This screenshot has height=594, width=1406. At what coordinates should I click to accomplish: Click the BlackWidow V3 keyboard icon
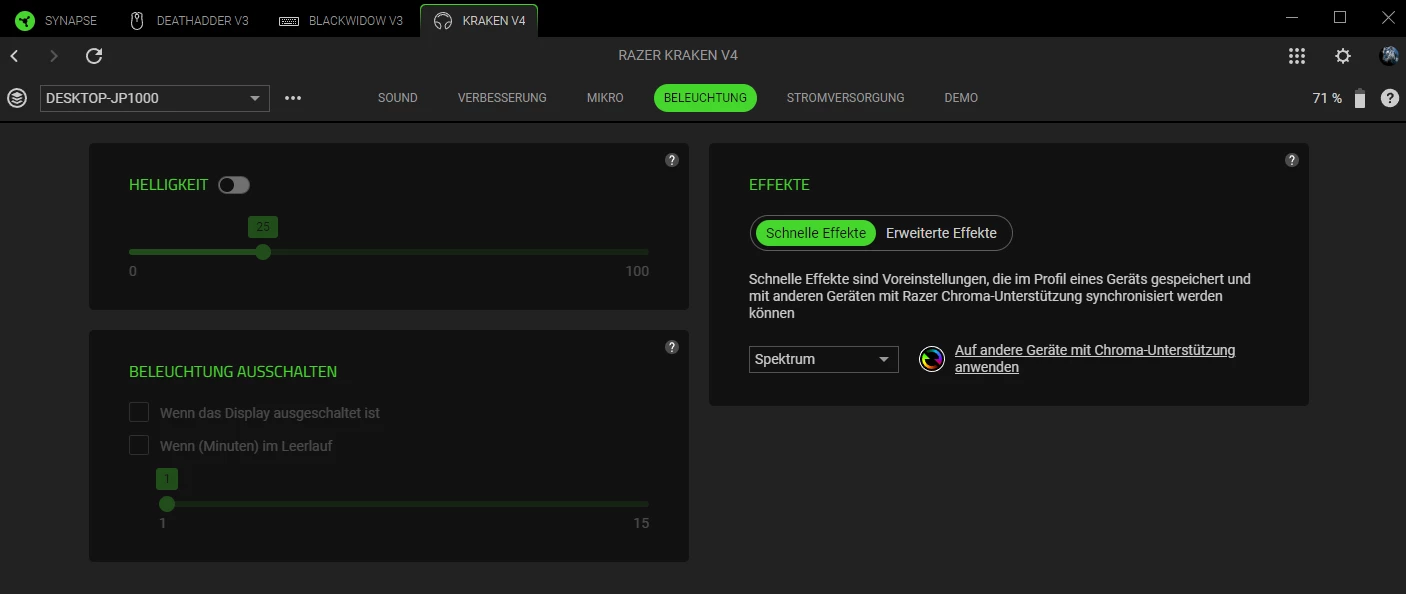[x=289, y=20]
